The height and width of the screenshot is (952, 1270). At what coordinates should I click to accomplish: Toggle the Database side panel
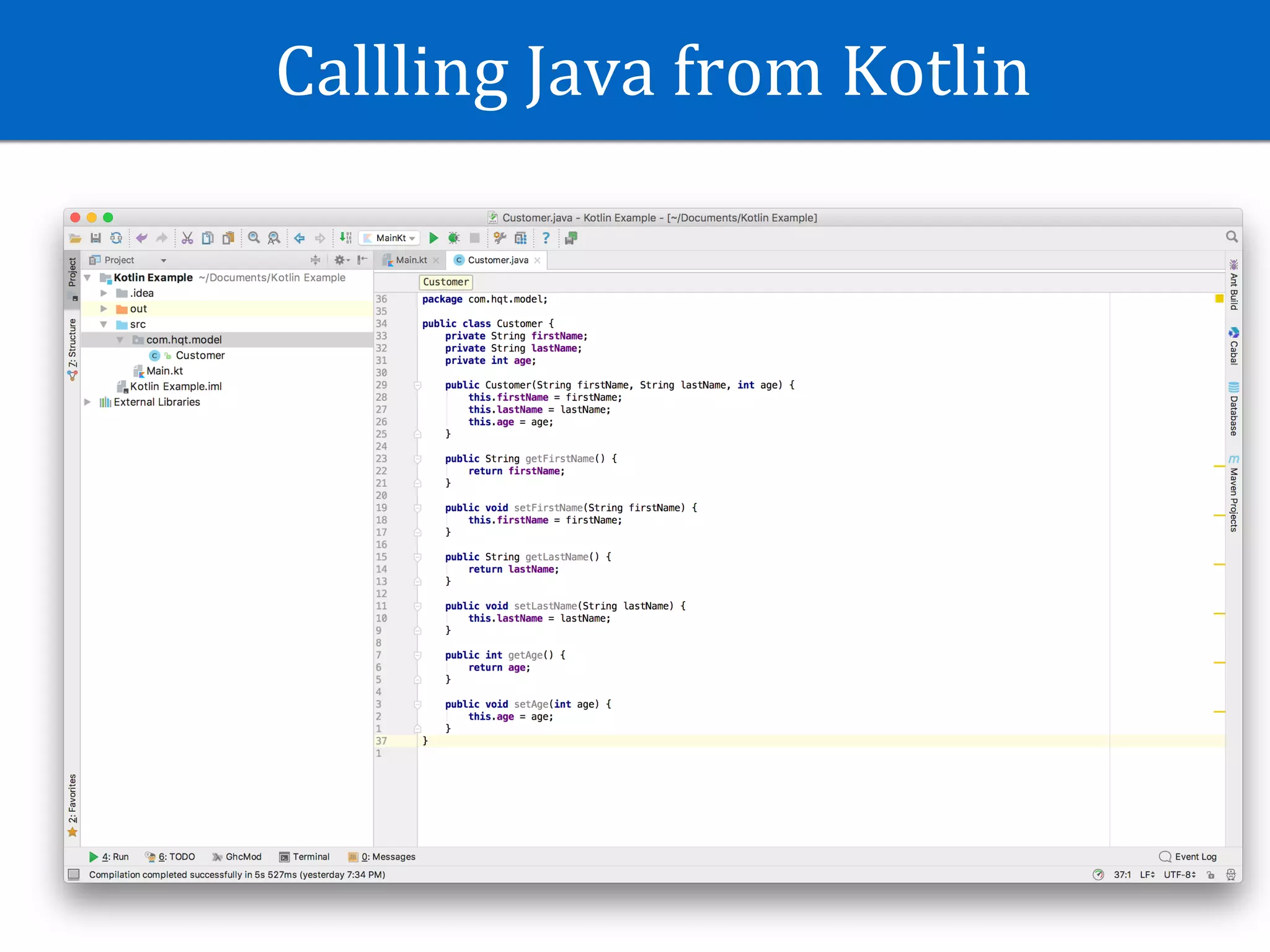point(1233,409)
